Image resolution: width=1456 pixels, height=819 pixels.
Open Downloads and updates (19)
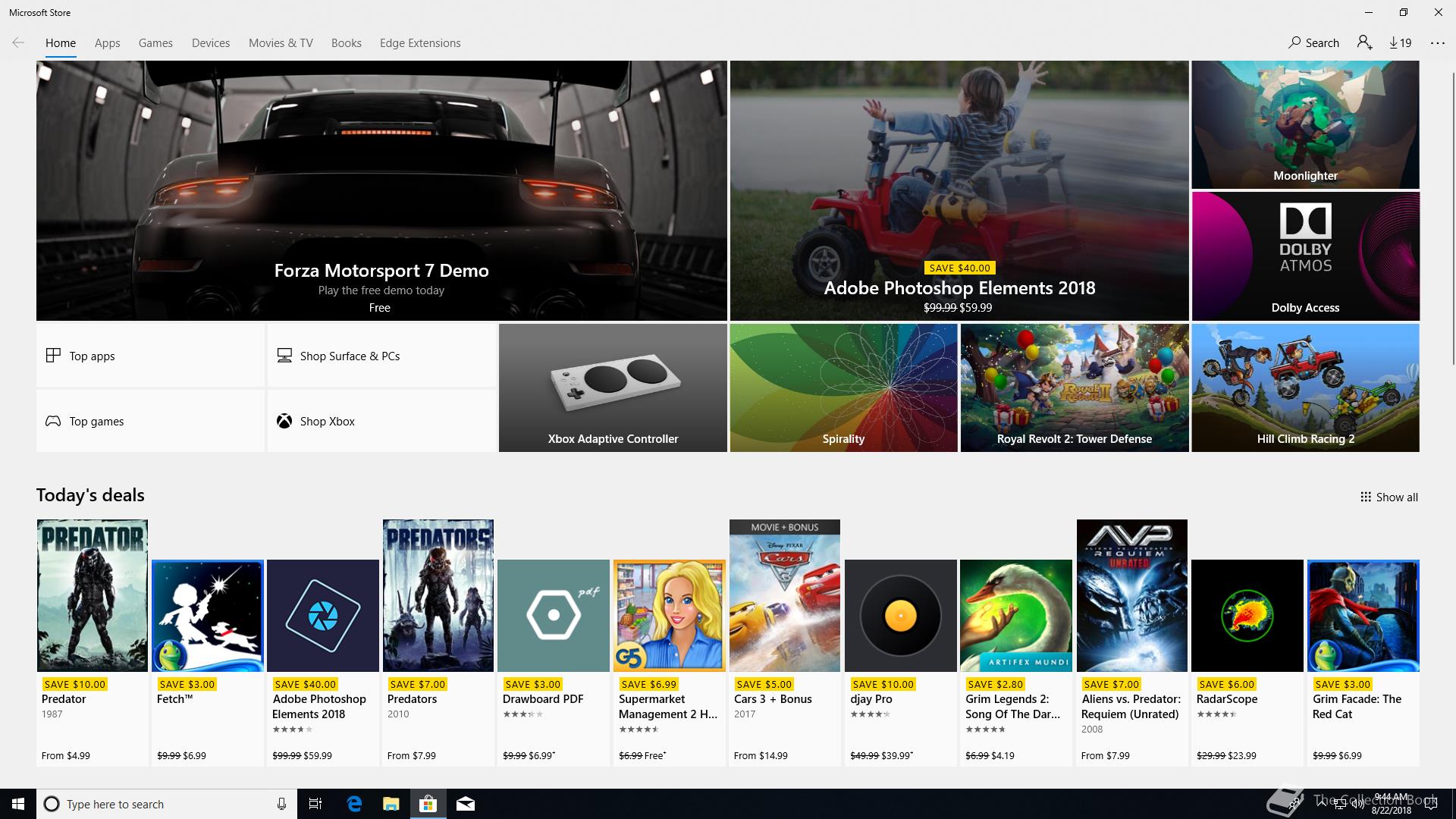[1401, 43]
